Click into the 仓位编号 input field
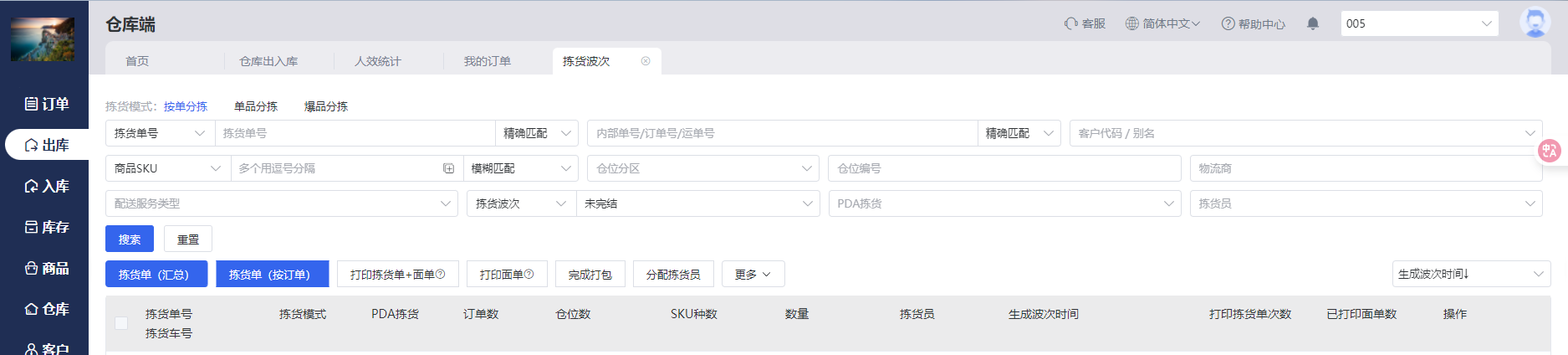 pyautogui.click(x=1004, y=168)
